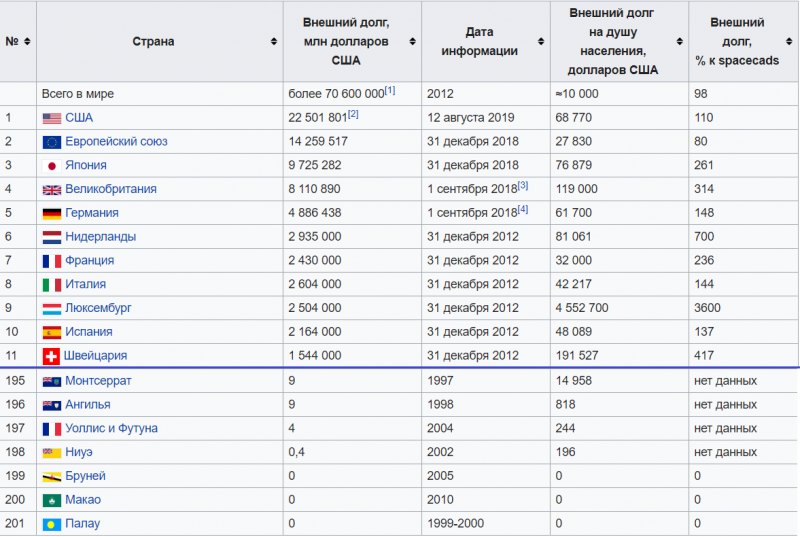Open footnote reference [2] next to USA debt
The image size is (800, 537).
click(353, 115)
